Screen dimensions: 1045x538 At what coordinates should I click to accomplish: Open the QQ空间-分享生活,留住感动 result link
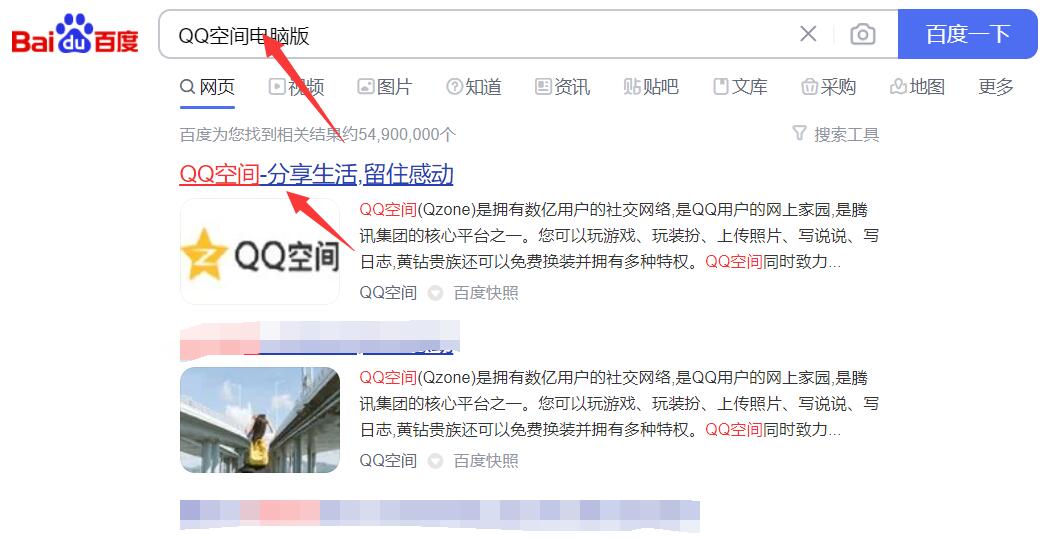coord(316,175)
